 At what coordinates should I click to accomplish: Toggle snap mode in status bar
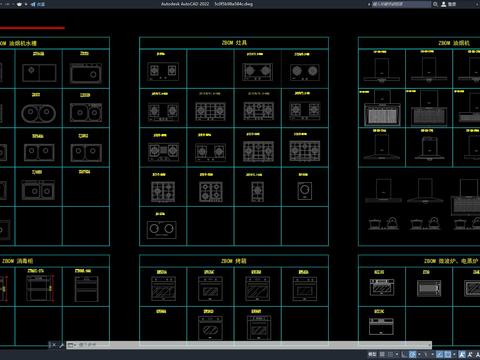(x=390, y=354)
